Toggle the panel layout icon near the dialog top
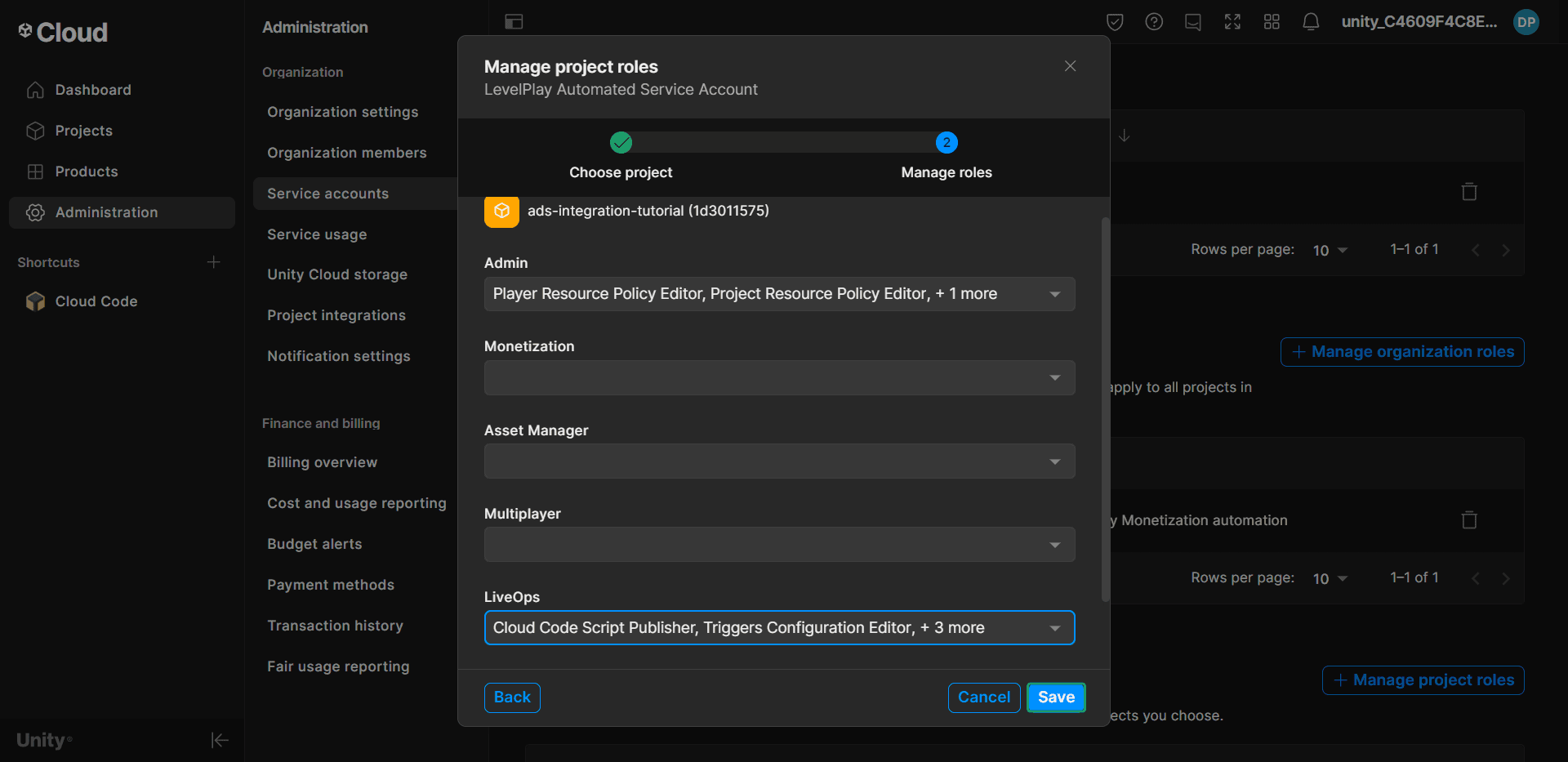 pyautogui.click(x=514, y=22)
